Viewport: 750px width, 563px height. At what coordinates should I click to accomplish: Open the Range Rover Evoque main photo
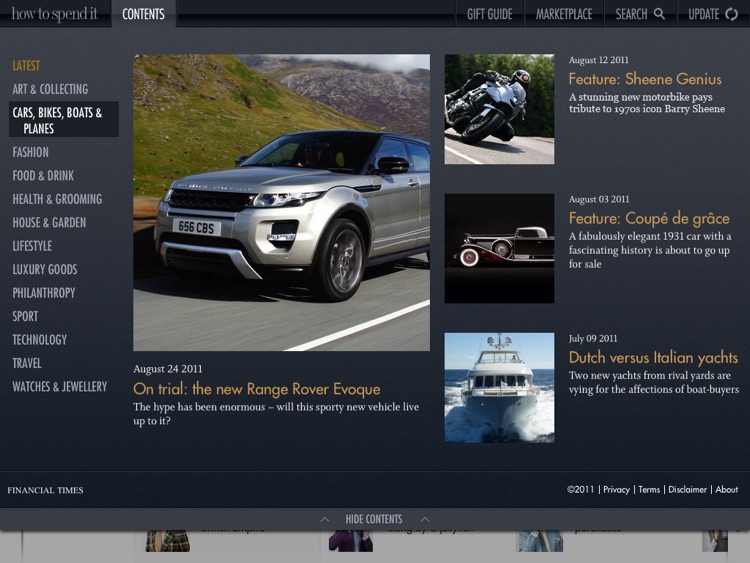click(281, 202)
